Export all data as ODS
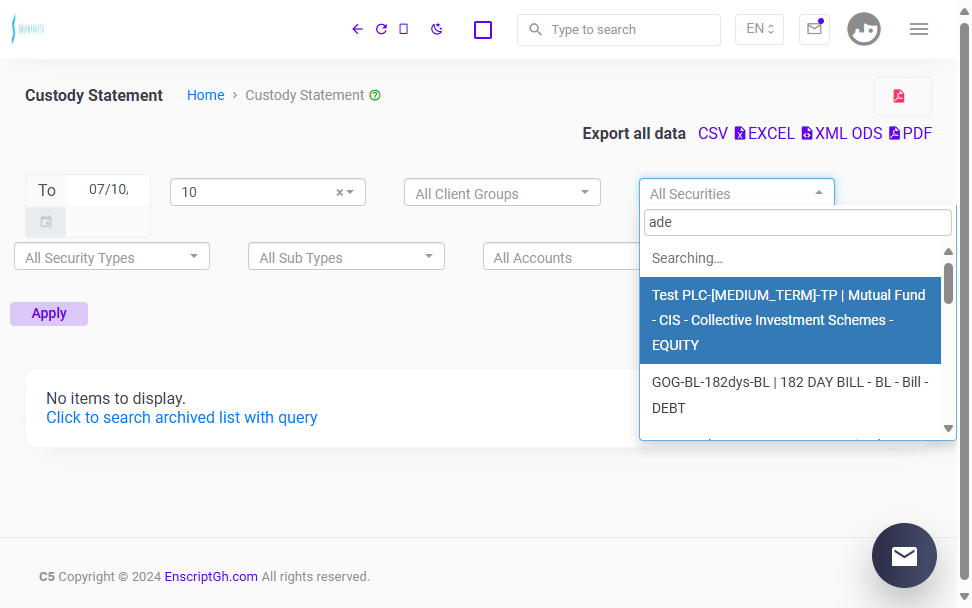 click(x=867, y=134)
